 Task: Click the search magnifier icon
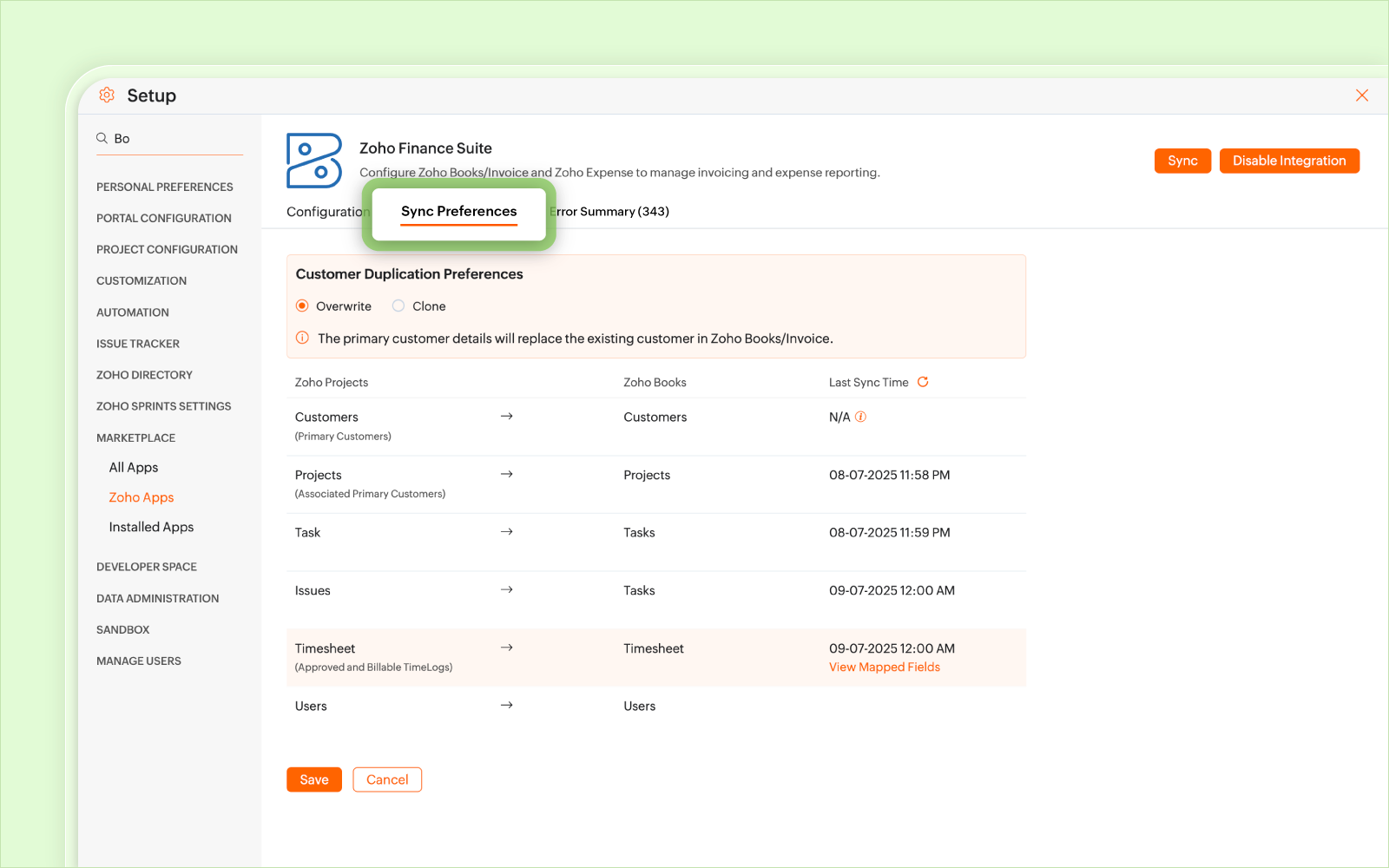pos(102,138)
